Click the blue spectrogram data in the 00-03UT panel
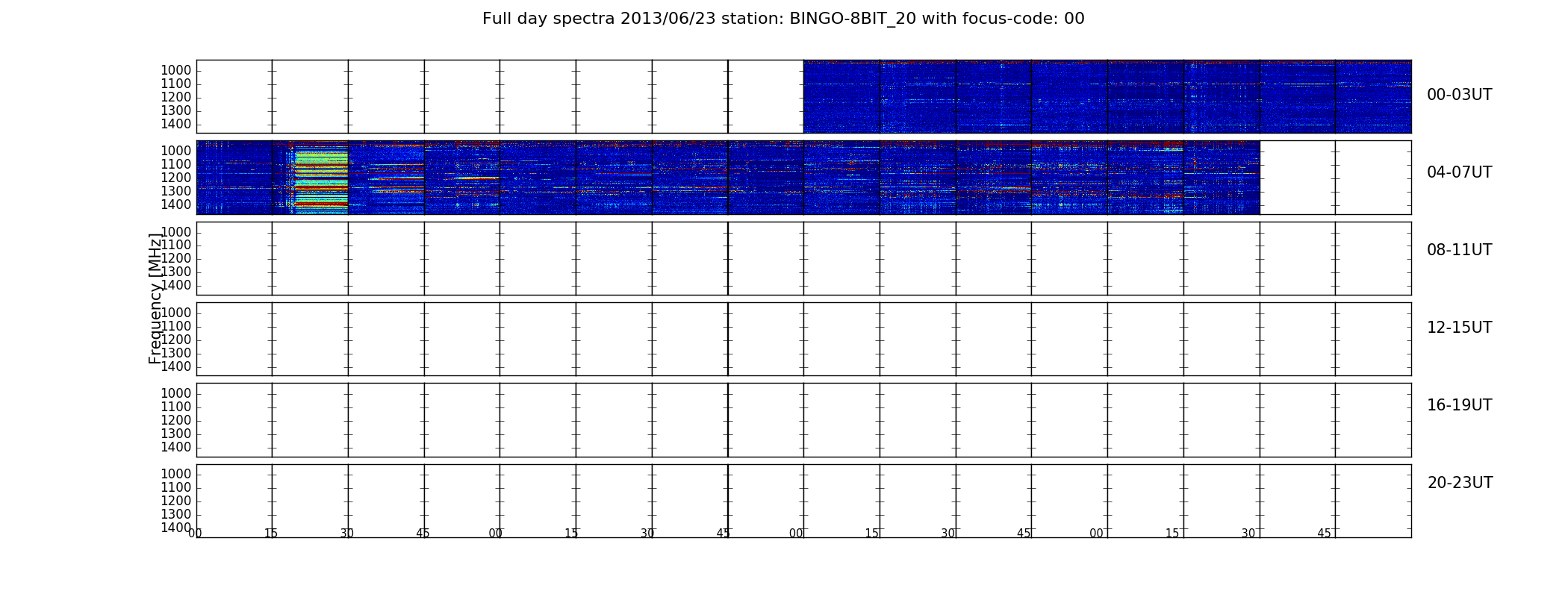 1107,96
